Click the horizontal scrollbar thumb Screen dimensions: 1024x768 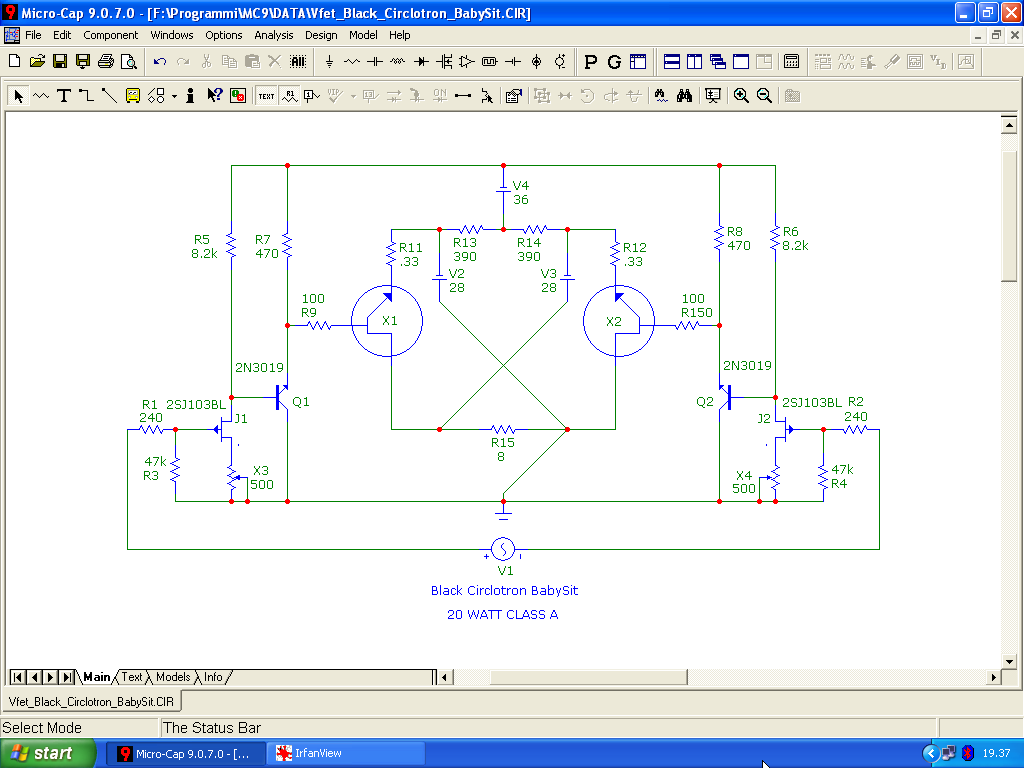[588, 677]
